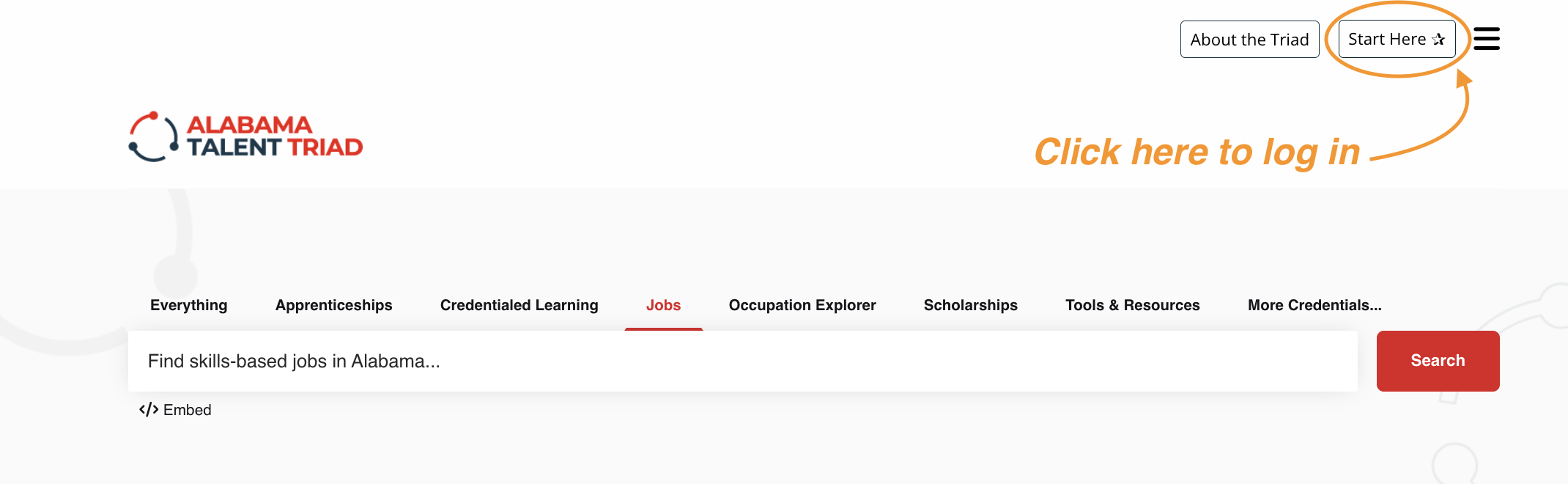This screenshot has width=1568, height=484.
Task: Select the Jobs tab
Action: [664, 305]
